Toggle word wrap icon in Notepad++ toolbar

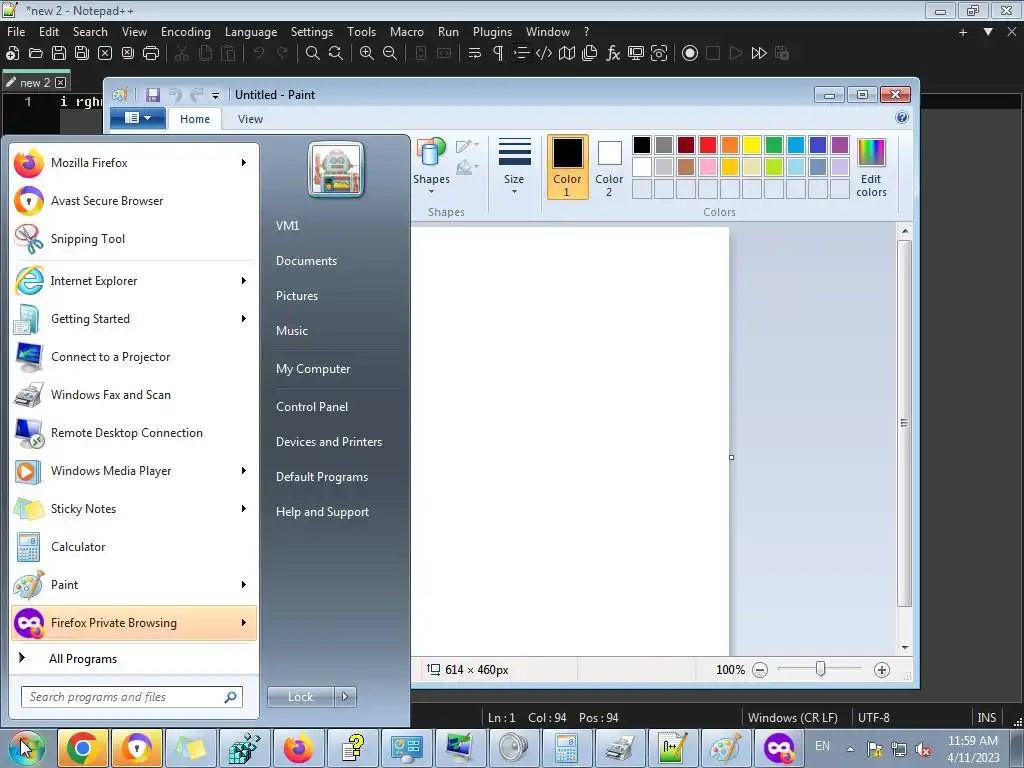tap(475, 54)
